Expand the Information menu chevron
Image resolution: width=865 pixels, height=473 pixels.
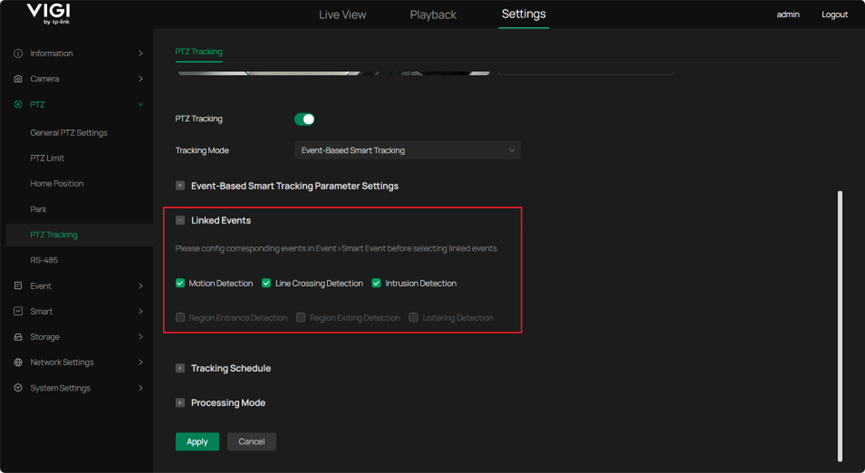(141, 54)
